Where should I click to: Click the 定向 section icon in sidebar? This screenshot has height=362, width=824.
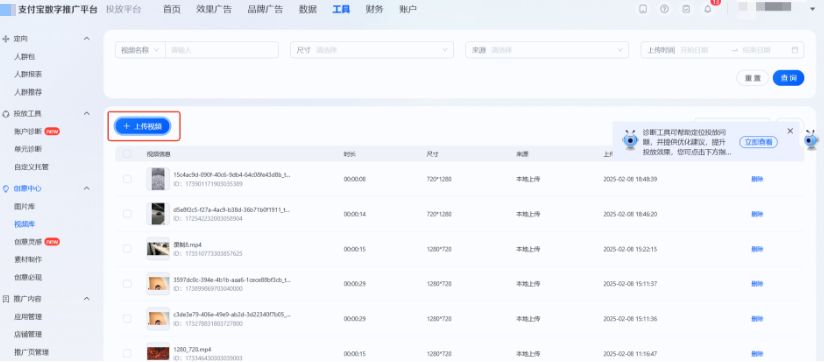click(x=6, y=39)
